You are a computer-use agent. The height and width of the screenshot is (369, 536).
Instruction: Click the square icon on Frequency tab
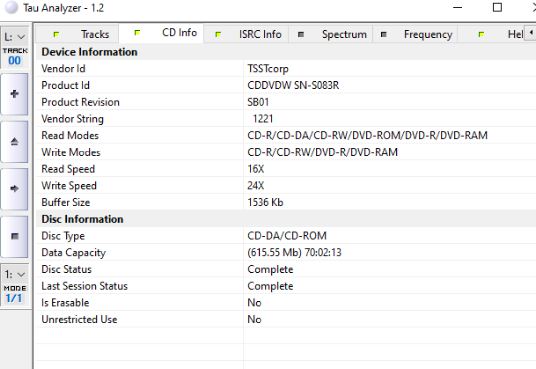(x=384, y=34)
